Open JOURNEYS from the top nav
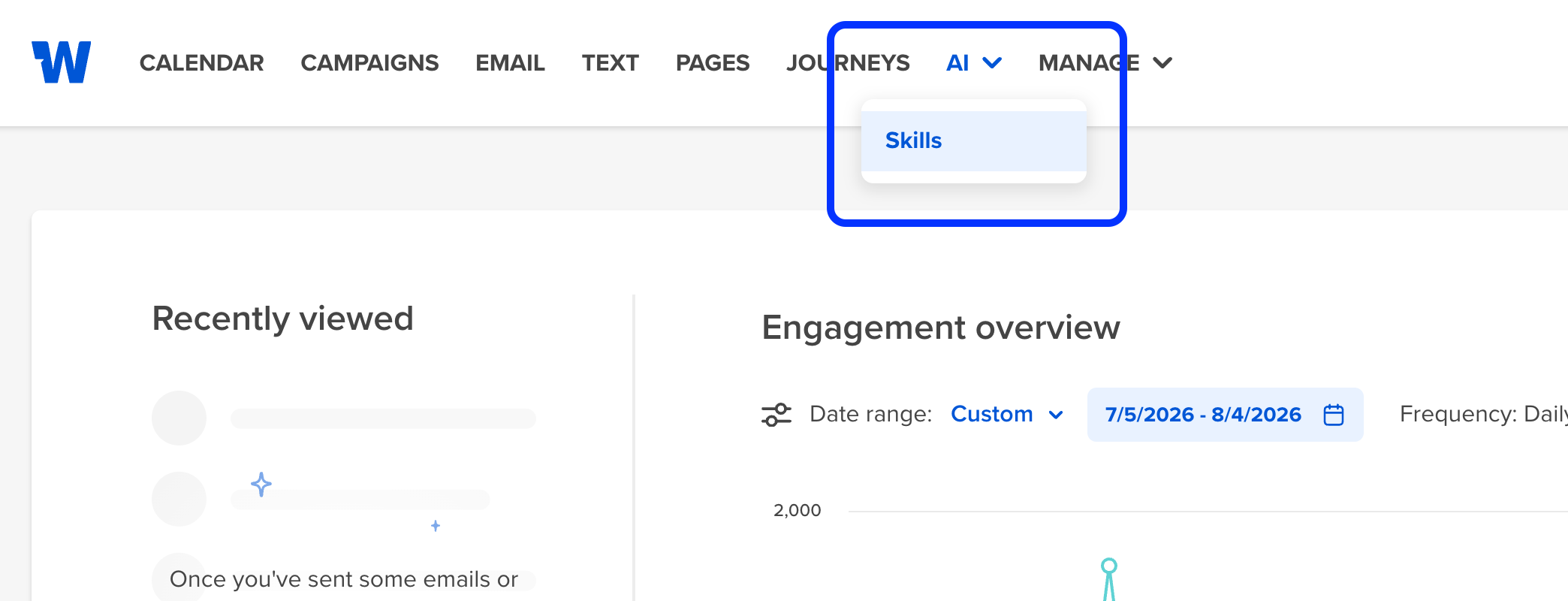The width and height of the screenshot is (1568, 601). coord(848,63)
